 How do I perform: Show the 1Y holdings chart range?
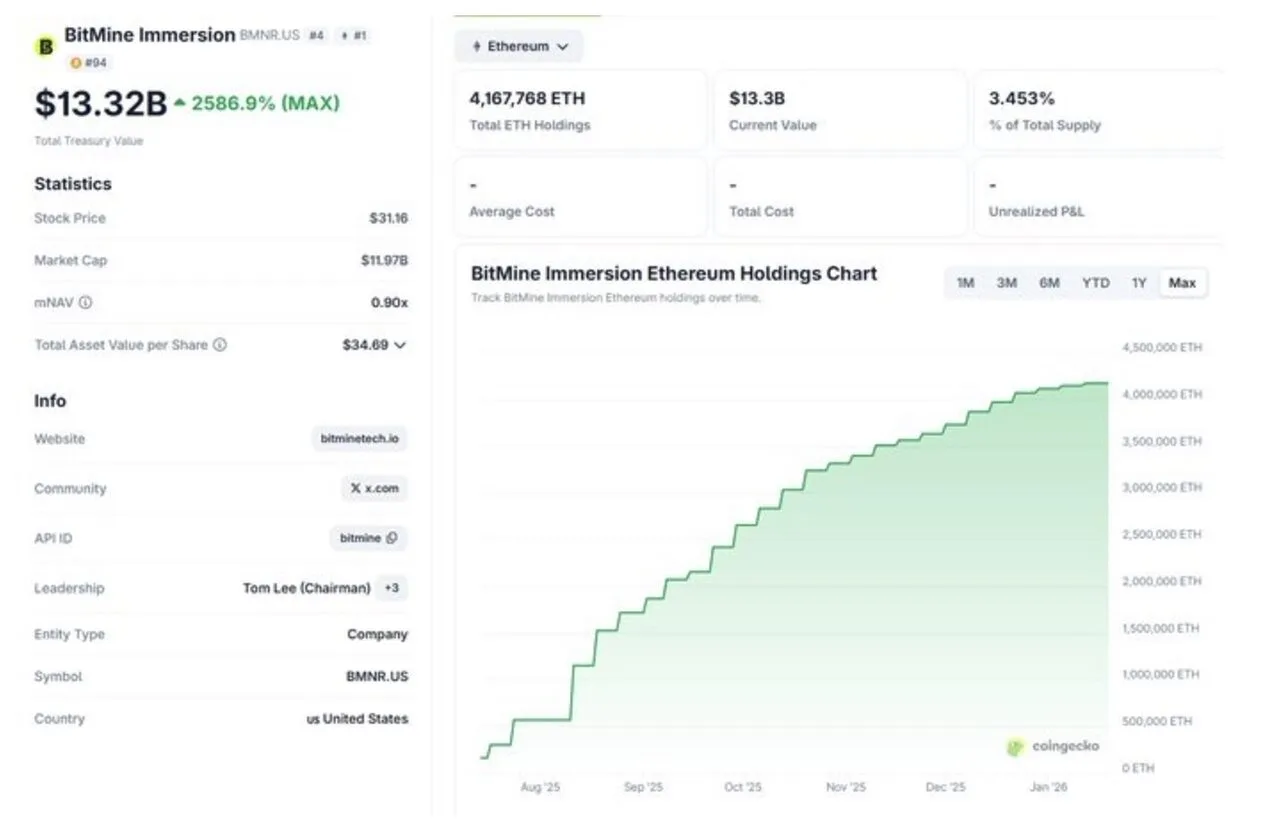1139,283
